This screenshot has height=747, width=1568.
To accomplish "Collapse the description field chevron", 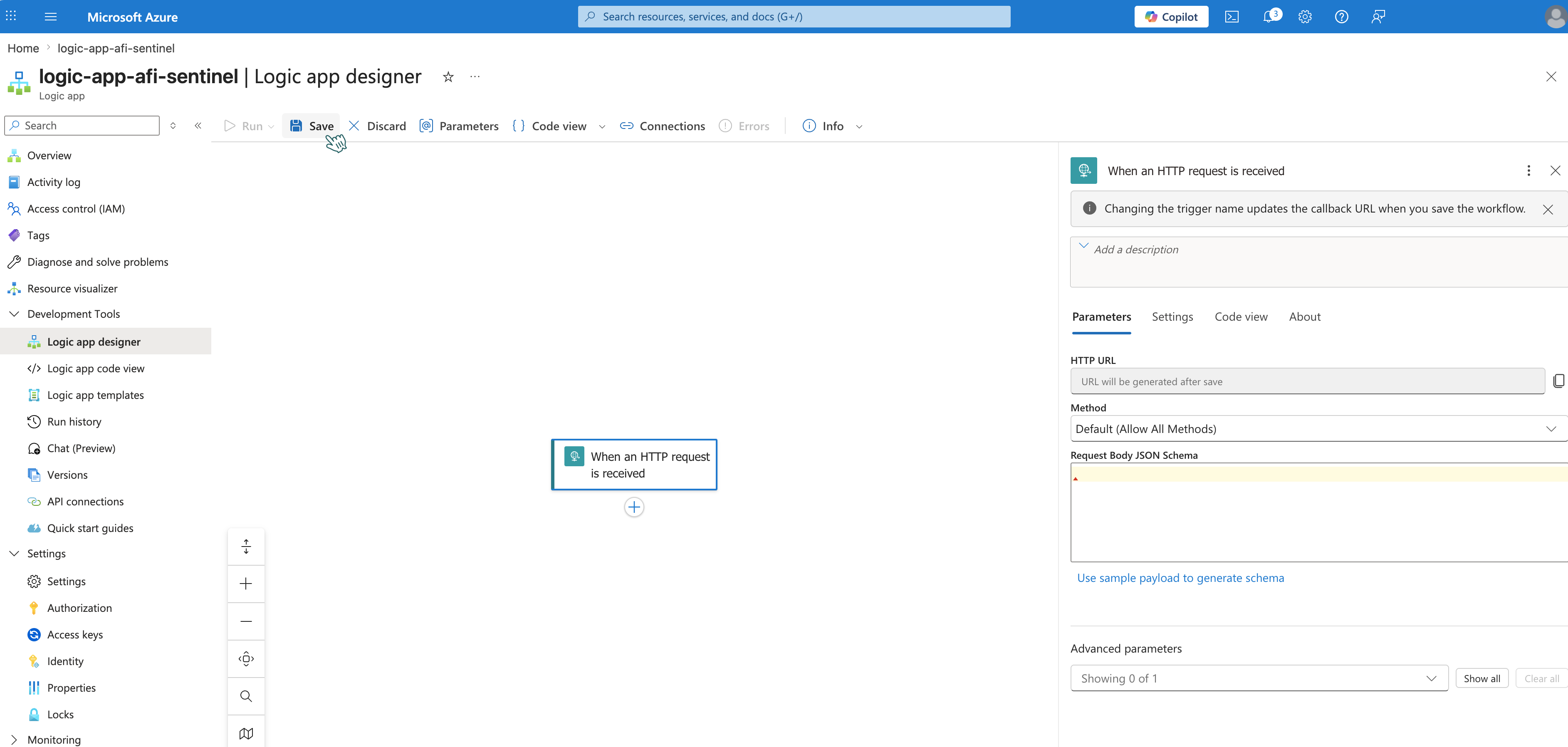I will (x=1083, y=245).
